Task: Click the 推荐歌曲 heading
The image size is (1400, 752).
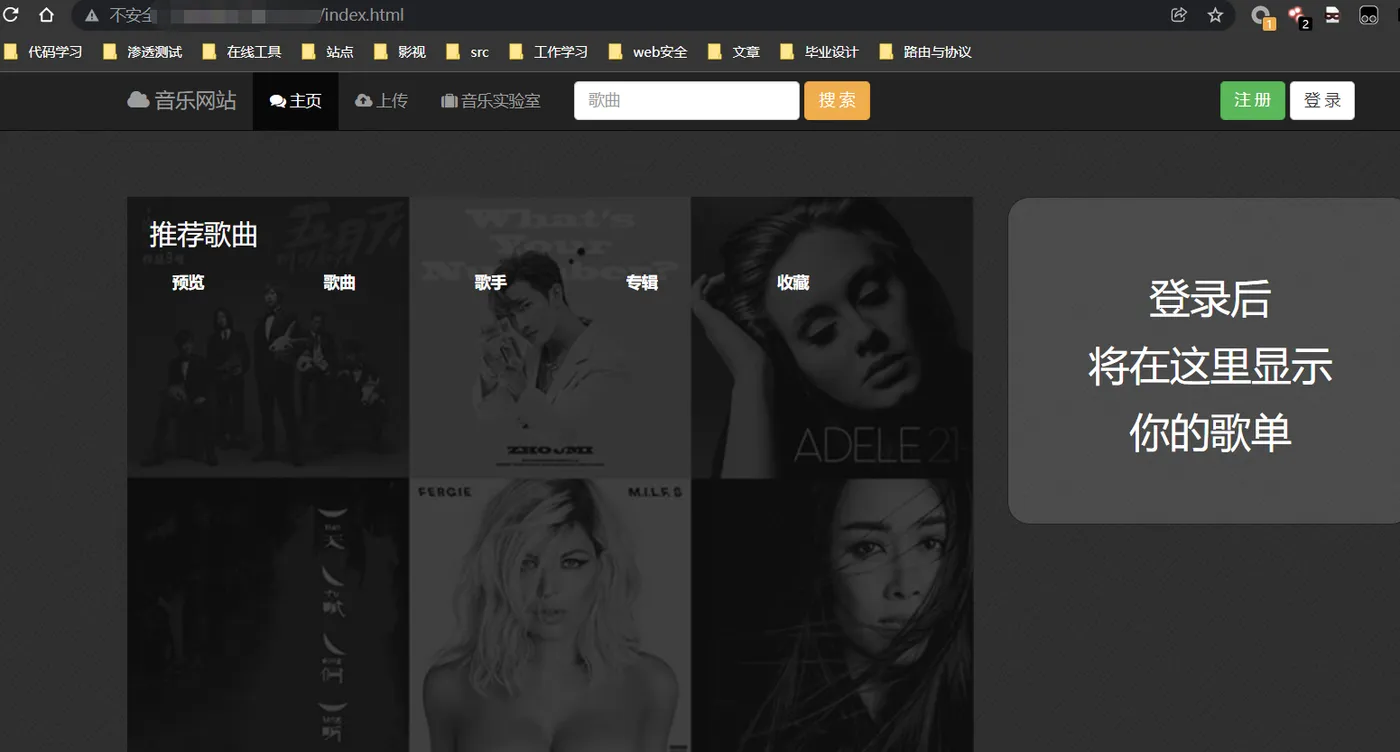Action: [x=204, y=235]
